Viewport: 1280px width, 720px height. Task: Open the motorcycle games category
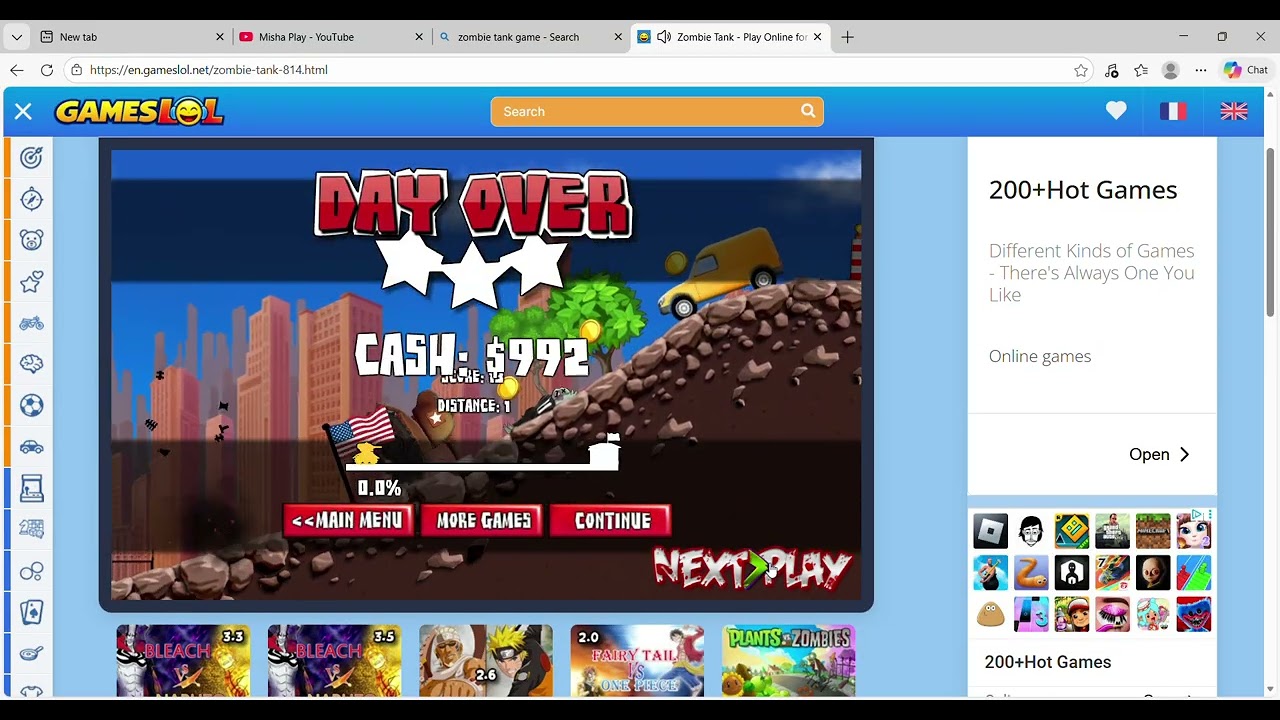31,323
